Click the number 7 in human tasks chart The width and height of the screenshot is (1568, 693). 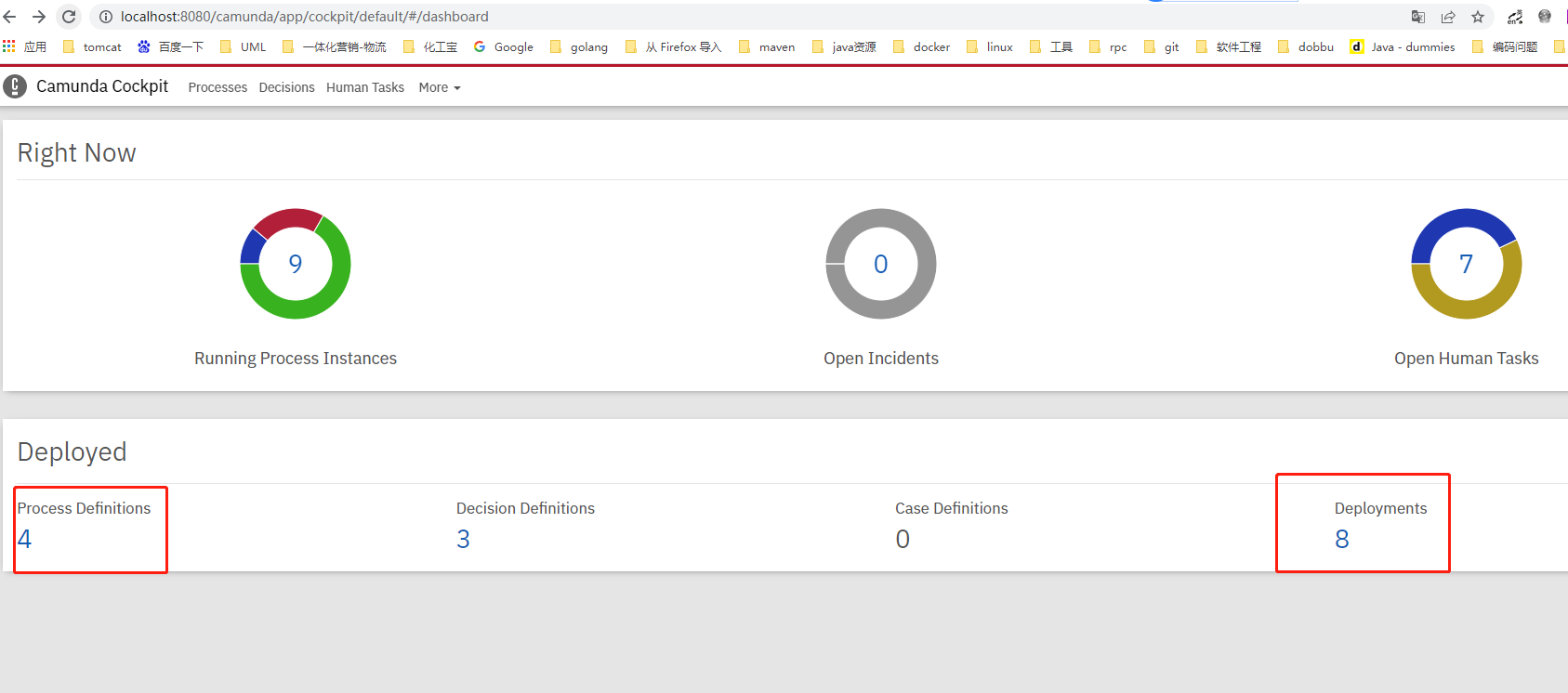coord(1467,264)
